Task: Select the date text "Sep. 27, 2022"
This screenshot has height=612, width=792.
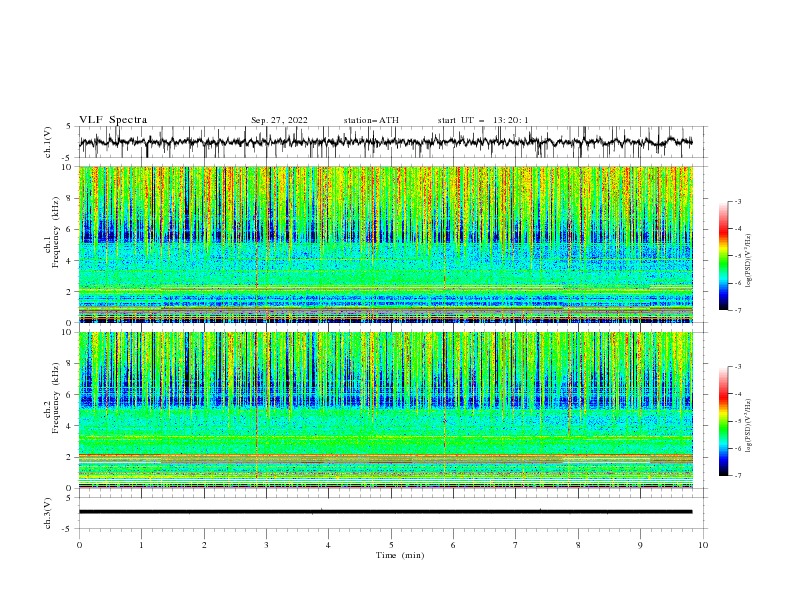Action: [x=279, y=120]
